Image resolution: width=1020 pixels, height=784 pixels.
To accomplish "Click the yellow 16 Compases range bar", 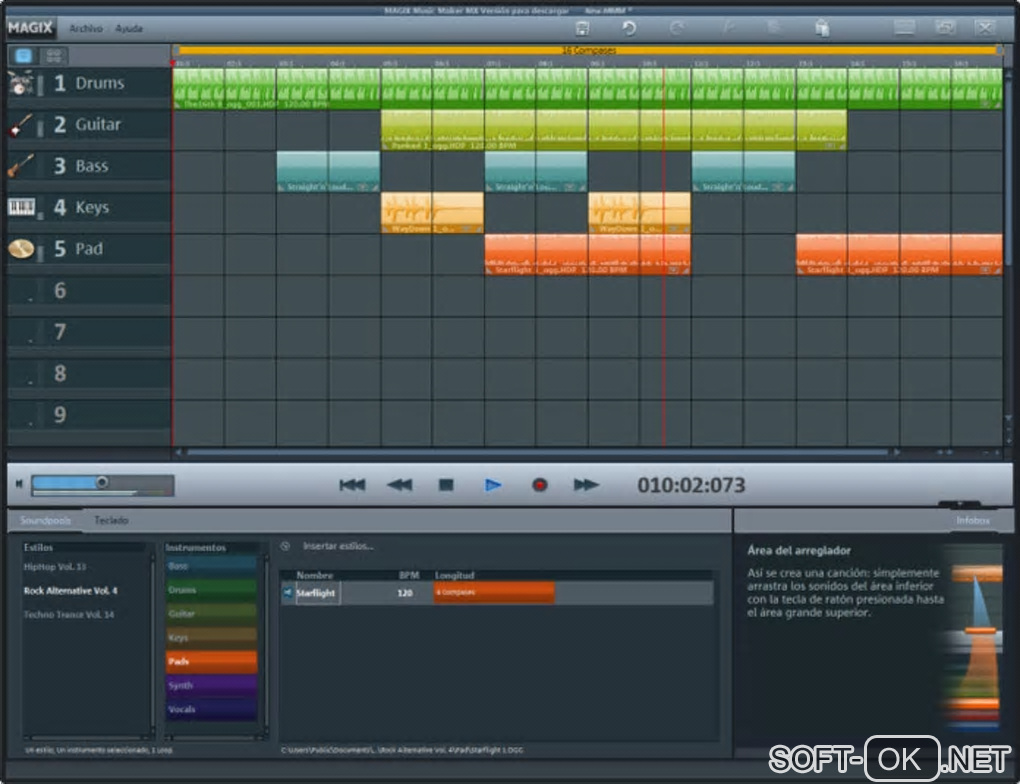I will [589, 50].
